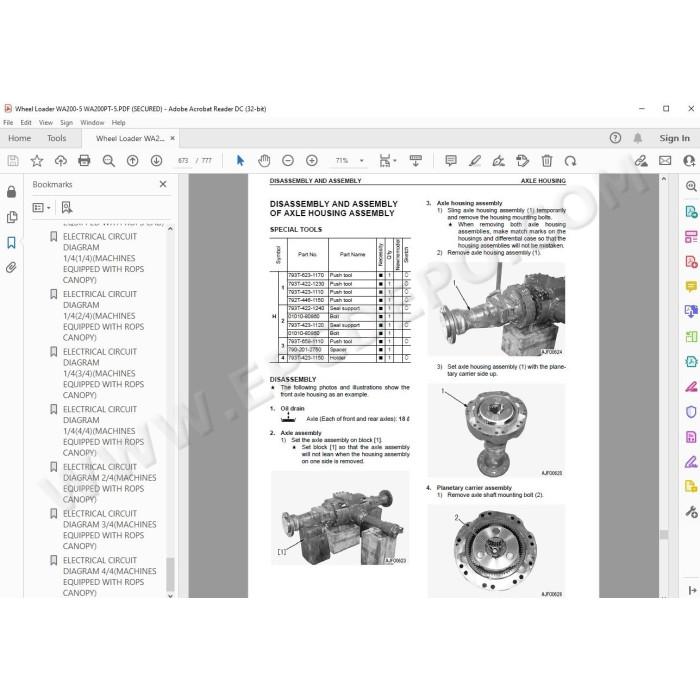
Task: Open More Tools wrench icon
Action: point(691,511)
